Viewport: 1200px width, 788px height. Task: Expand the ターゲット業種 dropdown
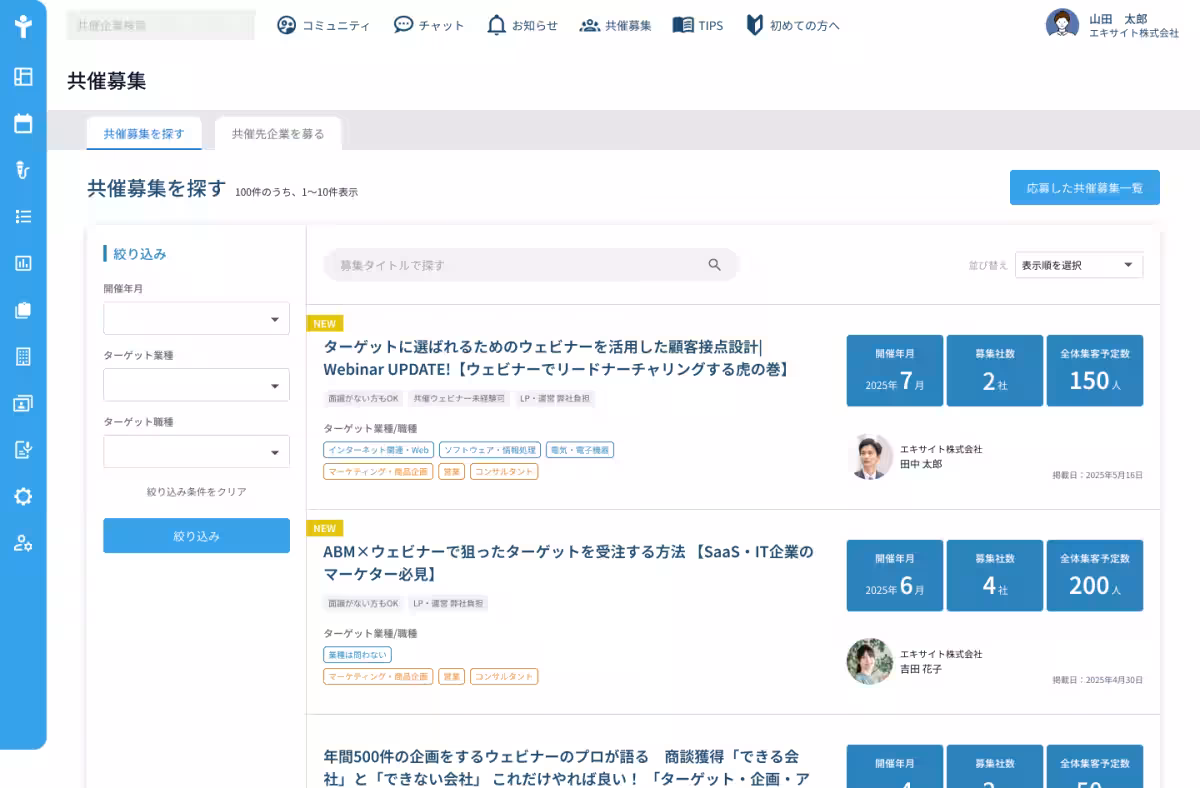point(196,384)
